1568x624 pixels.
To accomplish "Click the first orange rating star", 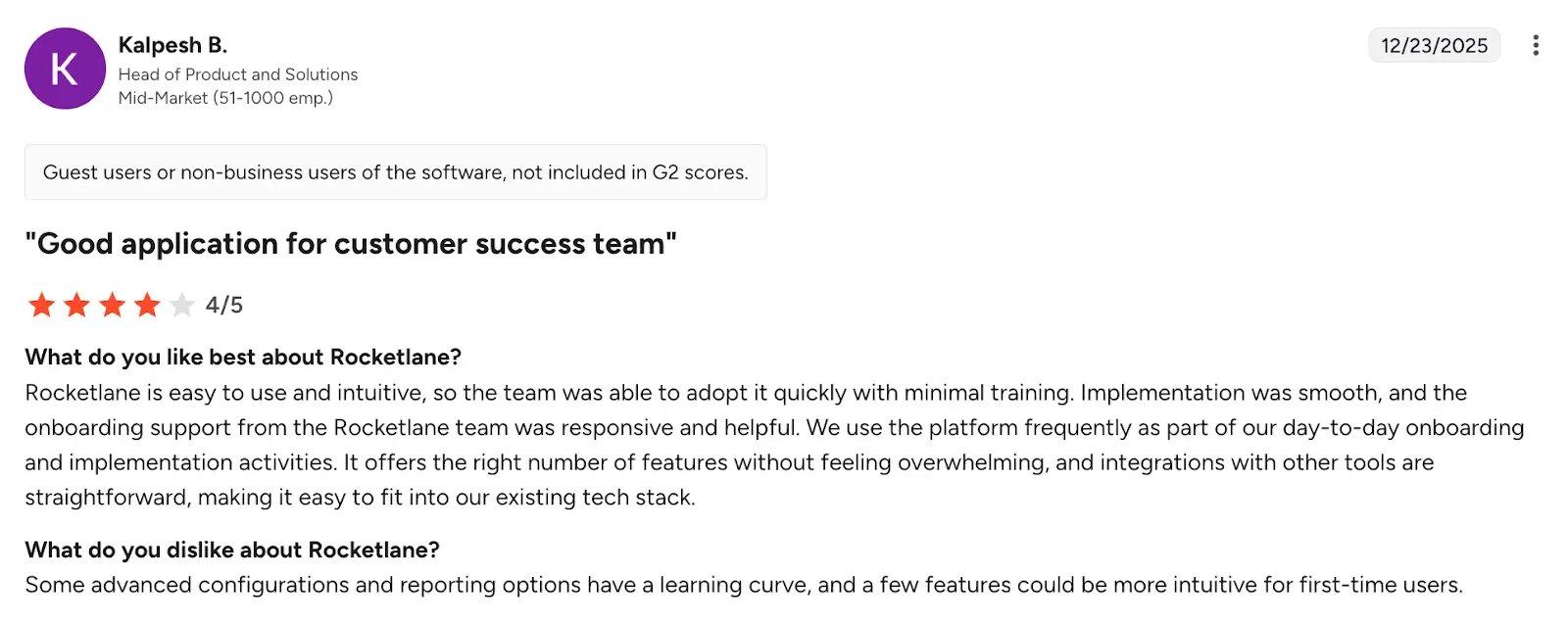I will [x=41, y=305].
